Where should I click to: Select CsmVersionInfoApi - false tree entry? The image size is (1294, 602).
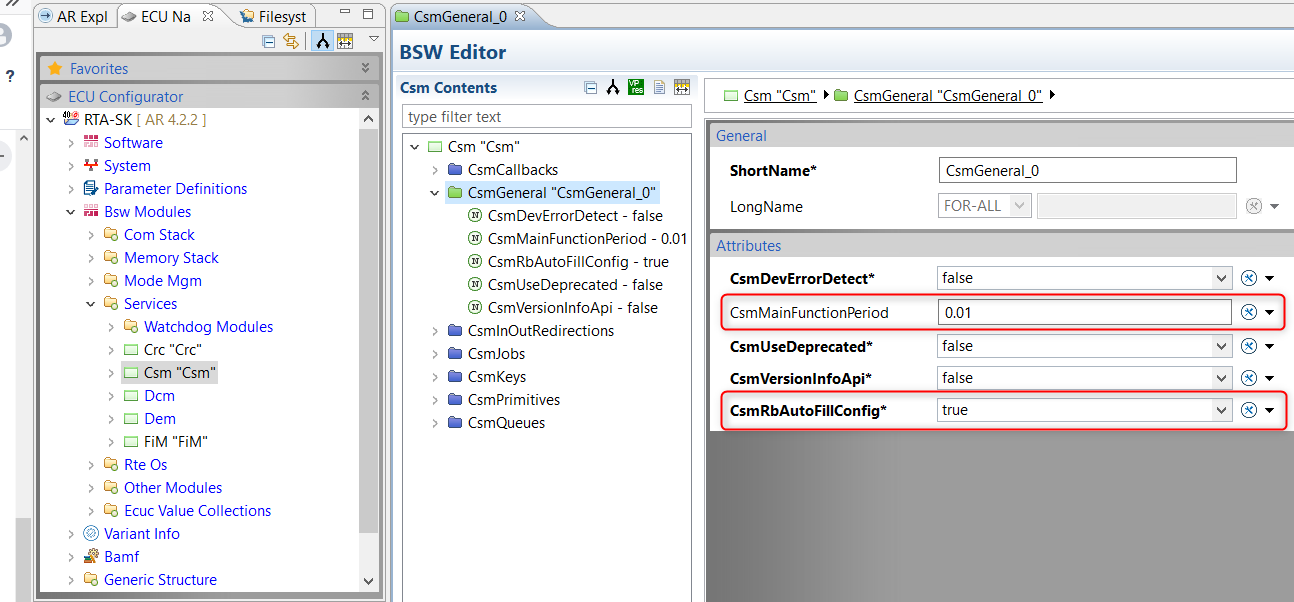coord(572,308)
